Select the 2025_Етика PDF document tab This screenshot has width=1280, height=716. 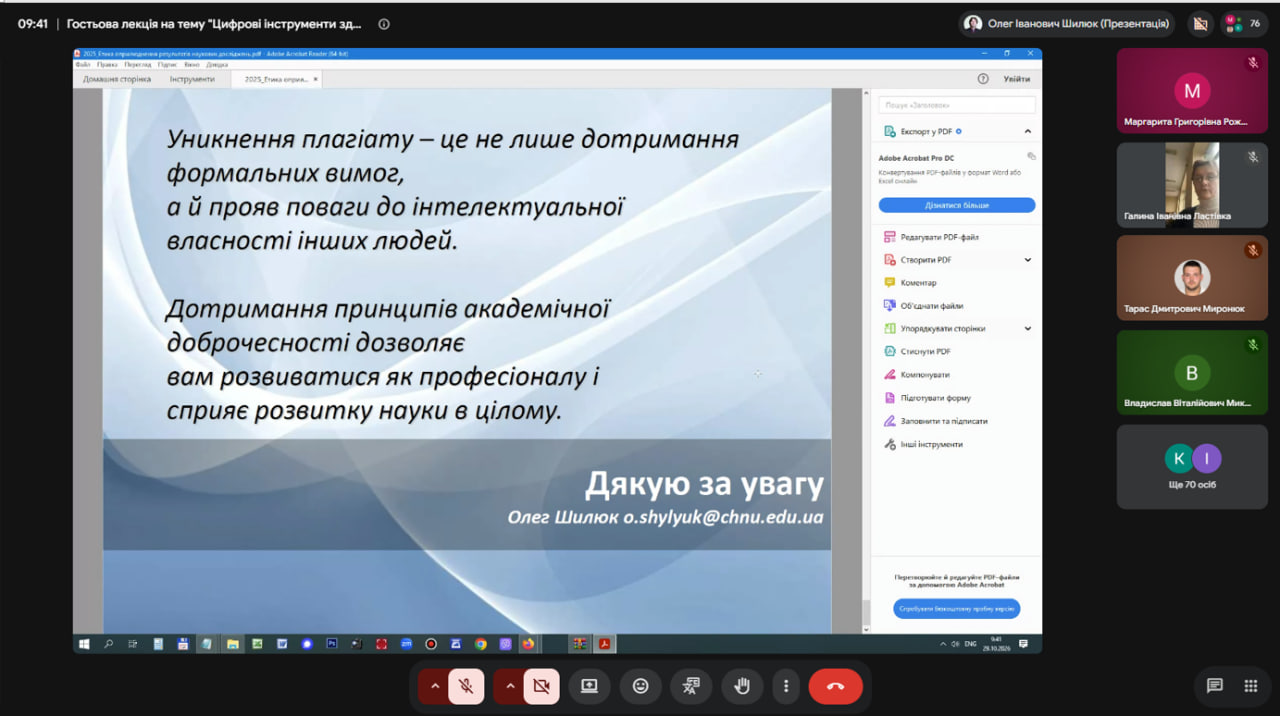tap(275, 79)
